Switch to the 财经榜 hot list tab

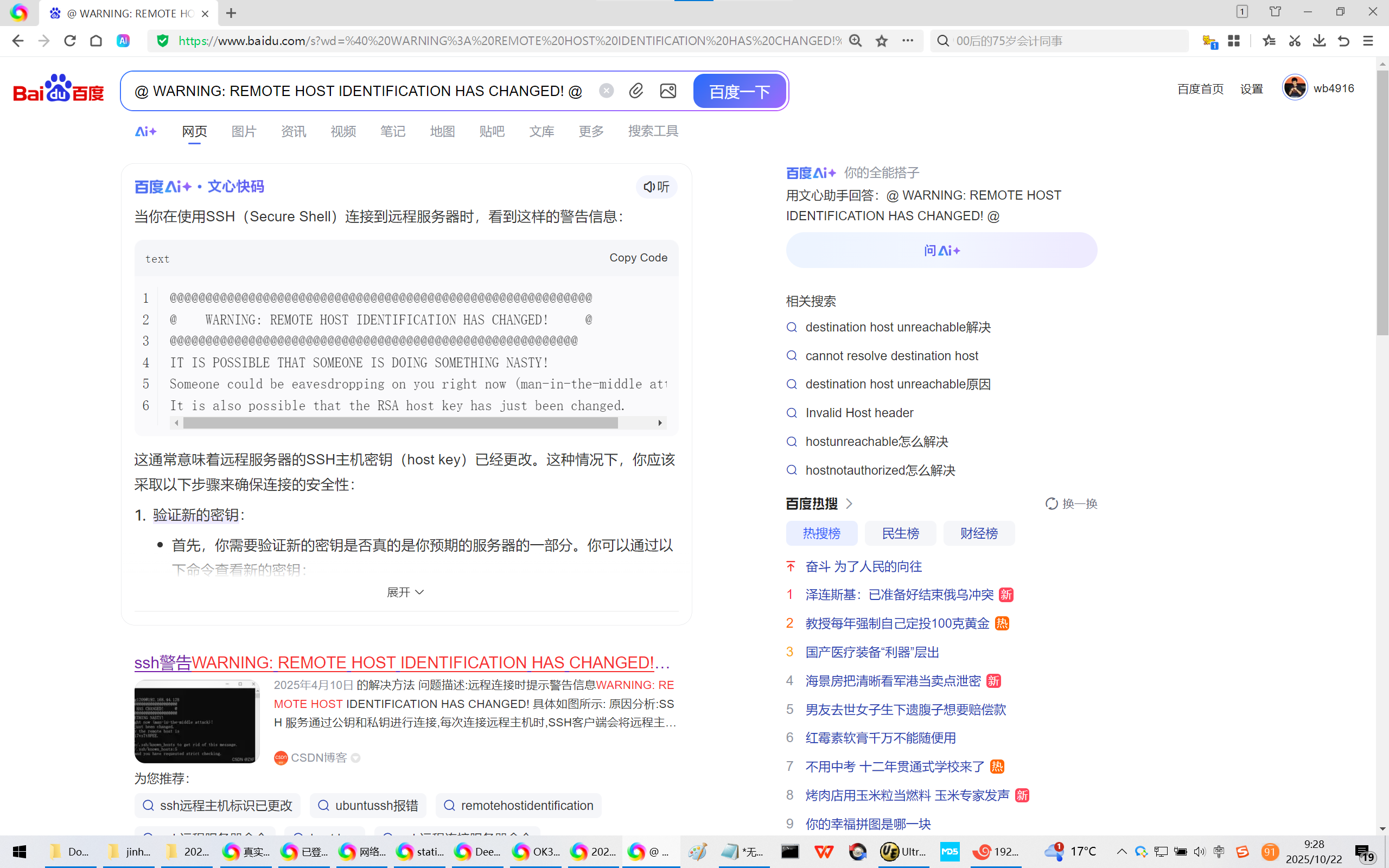979,533
